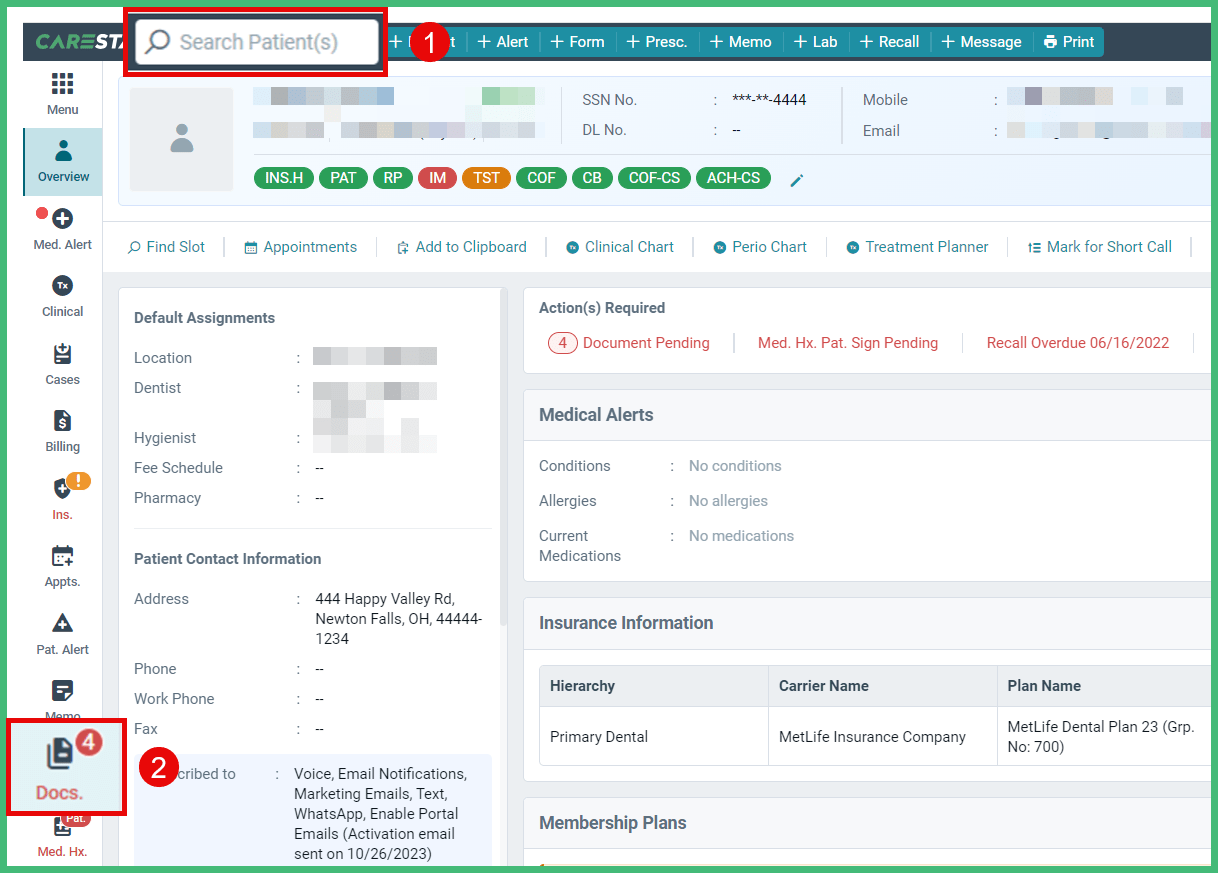This screenshot has height=873, width=1218.
Task: Open the Perio Chart for this patient
Action: pos(760,246)
